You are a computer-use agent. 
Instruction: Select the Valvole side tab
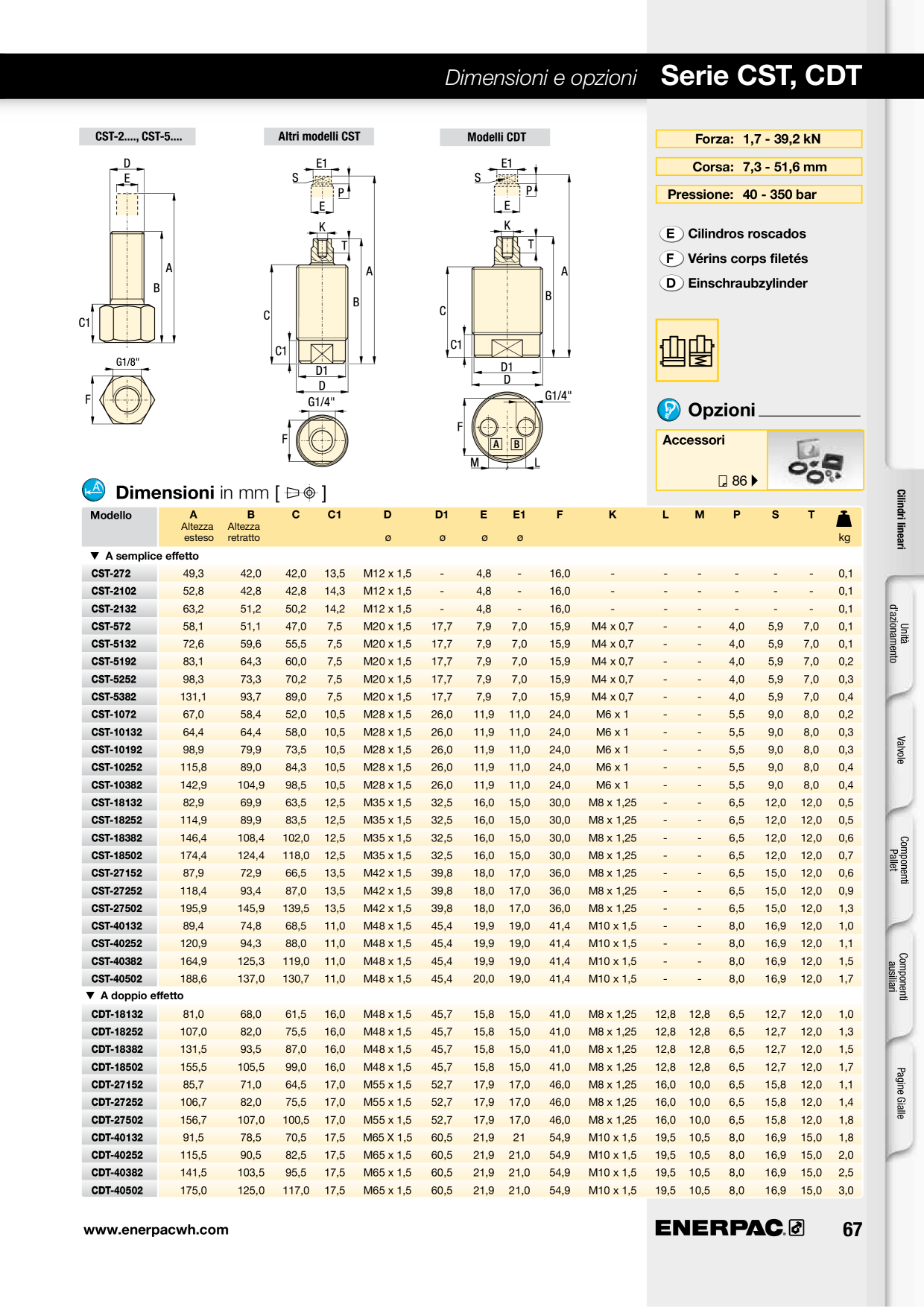point(900,750)
